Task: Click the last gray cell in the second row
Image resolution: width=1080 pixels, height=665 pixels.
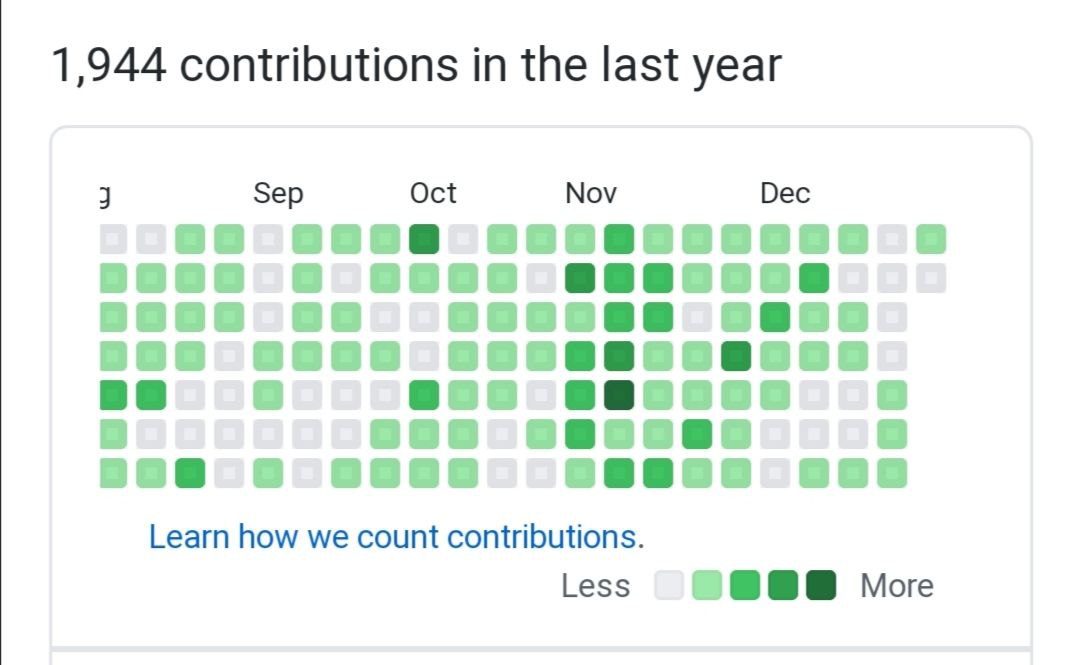Action: point(931,278)
